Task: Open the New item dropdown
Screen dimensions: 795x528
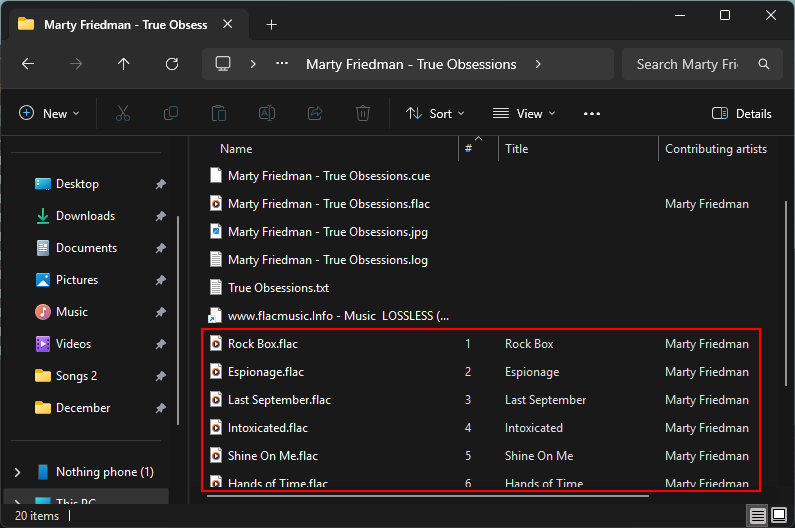Action: click(49, 114)
